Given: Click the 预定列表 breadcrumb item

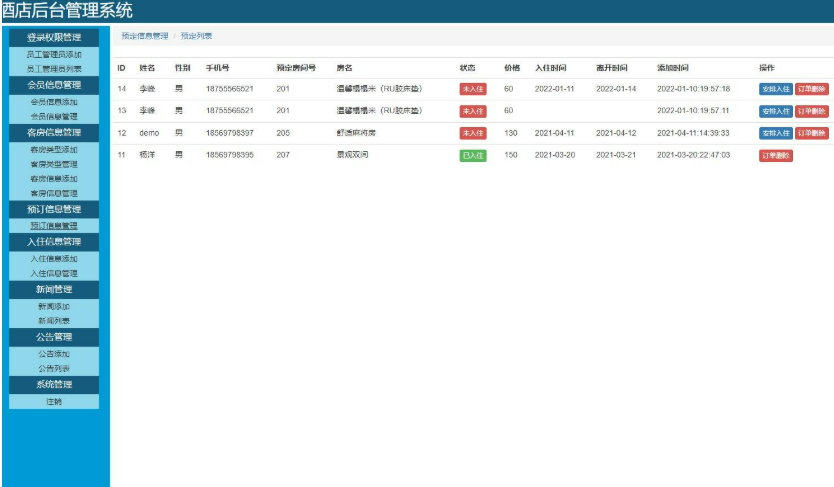Looking at the screenshot, I should [x=196, y=36].
